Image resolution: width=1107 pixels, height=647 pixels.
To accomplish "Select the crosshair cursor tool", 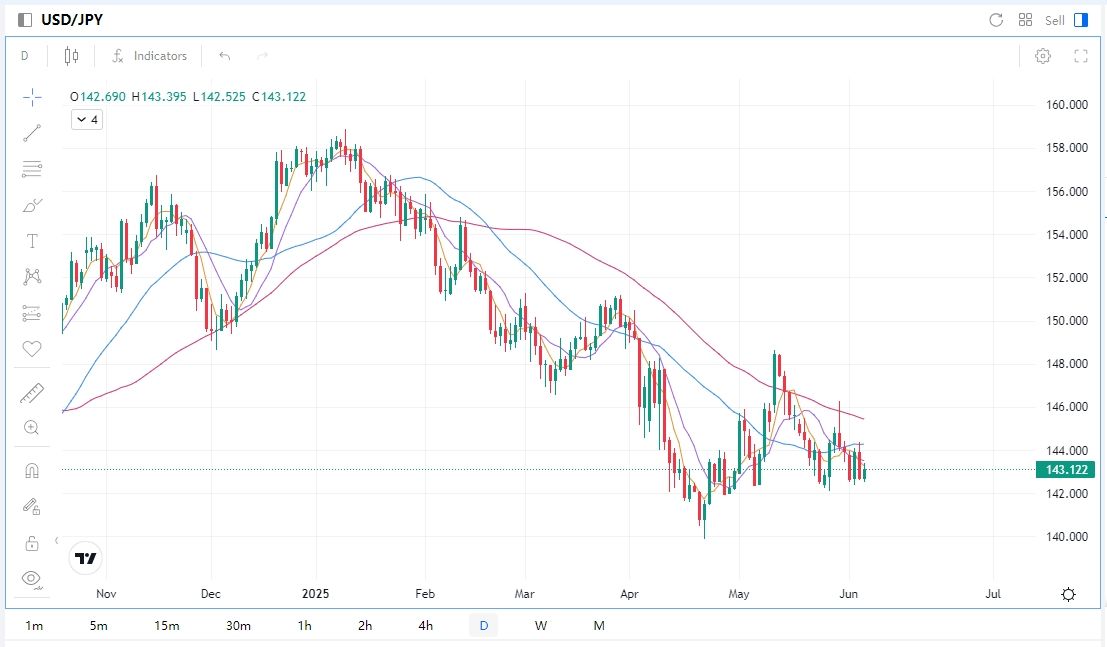I will 32,97.
